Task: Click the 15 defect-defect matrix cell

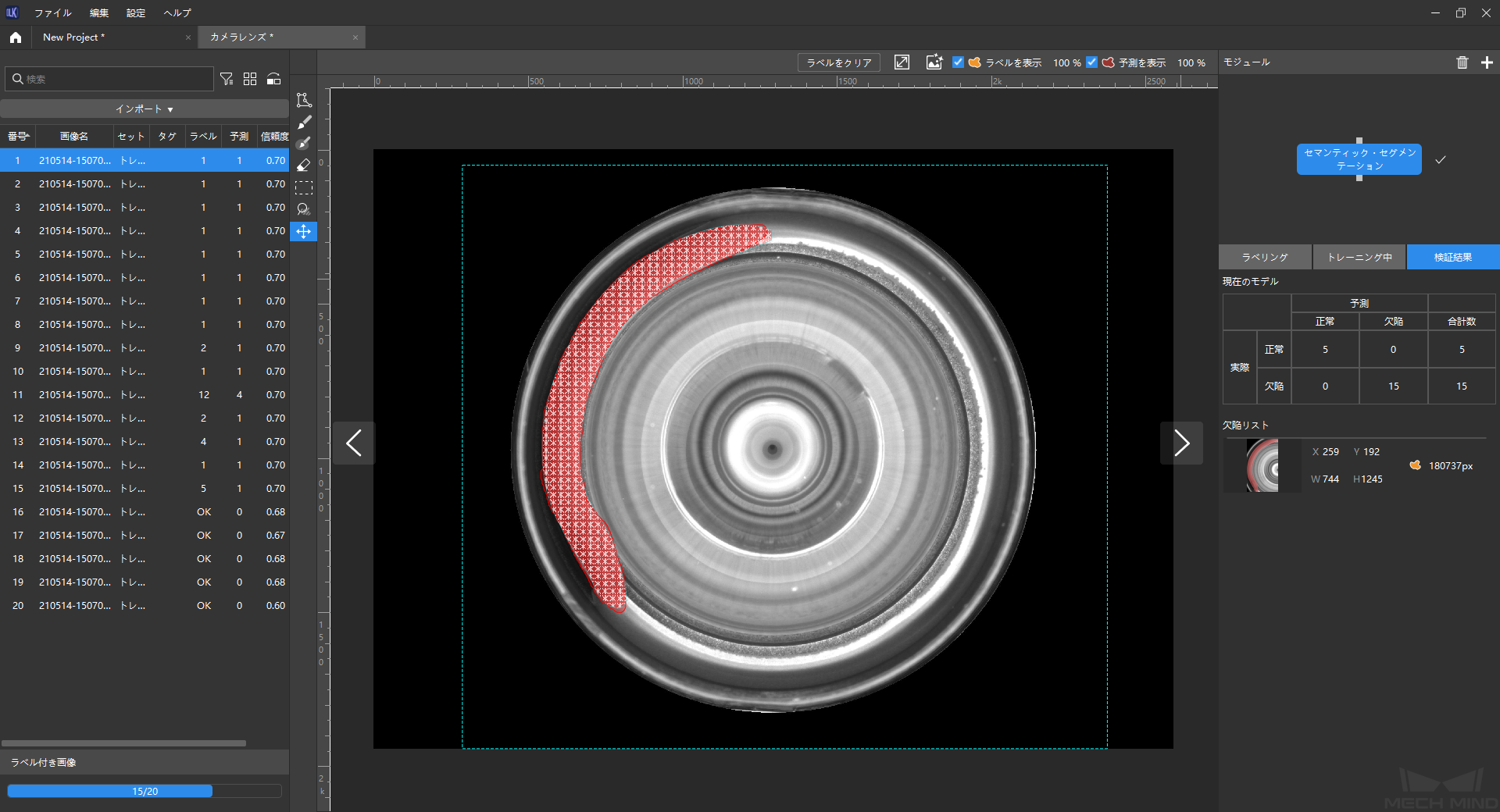Action: (x=1394, y=386)
